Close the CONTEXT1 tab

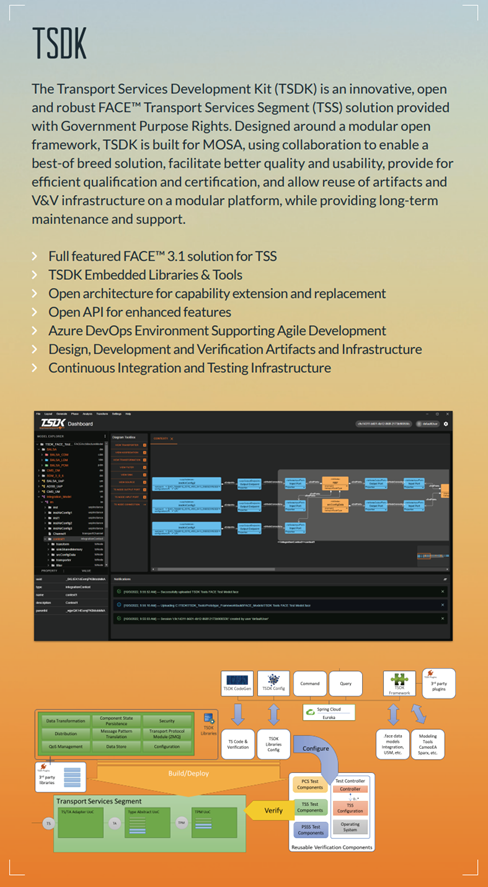click(171, 438)
